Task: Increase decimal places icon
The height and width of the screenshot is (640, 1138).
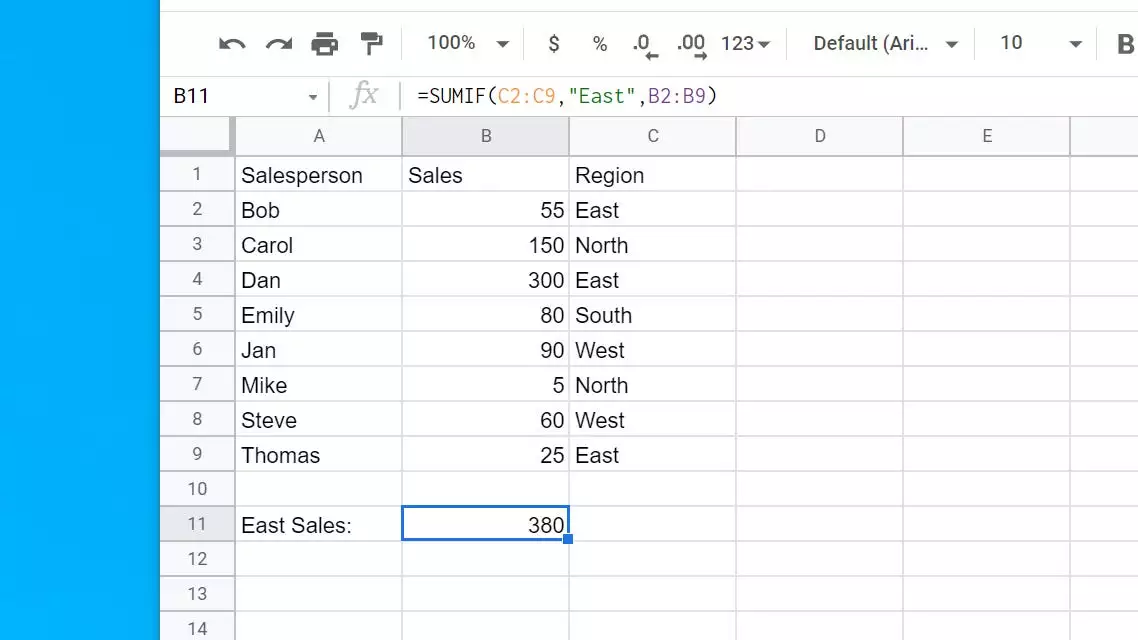Action: click(691, 44)
